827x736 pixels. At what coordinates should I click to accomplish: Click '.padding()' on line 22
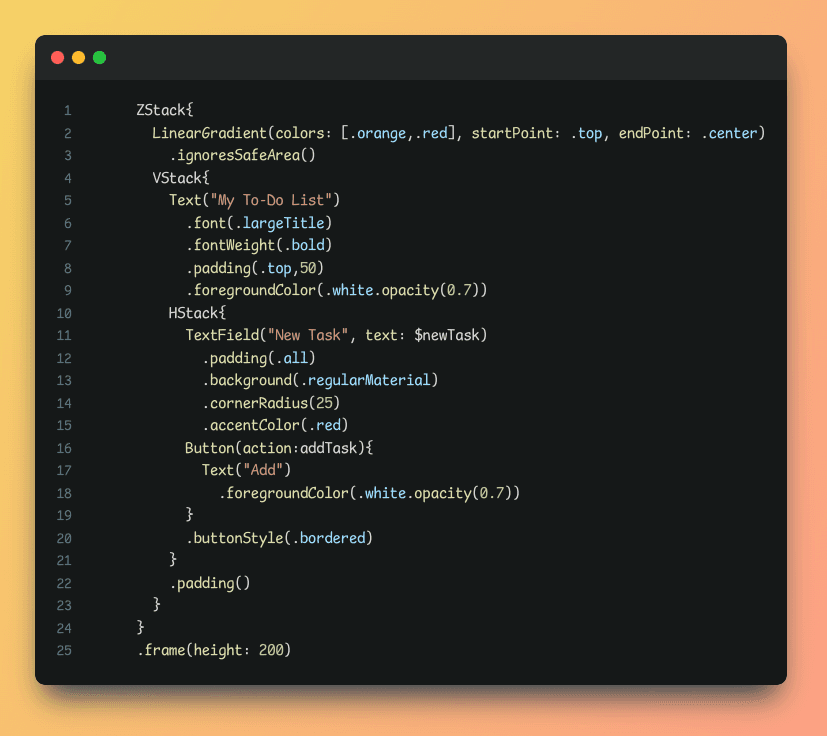pos(209,583)
